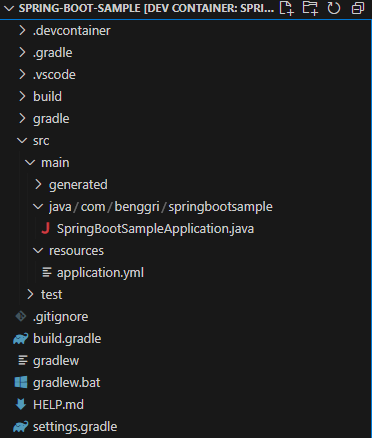Expand the gradle folder chevron
The width and height of the screenshot is (372, 438).
click(x=22, y=118)
